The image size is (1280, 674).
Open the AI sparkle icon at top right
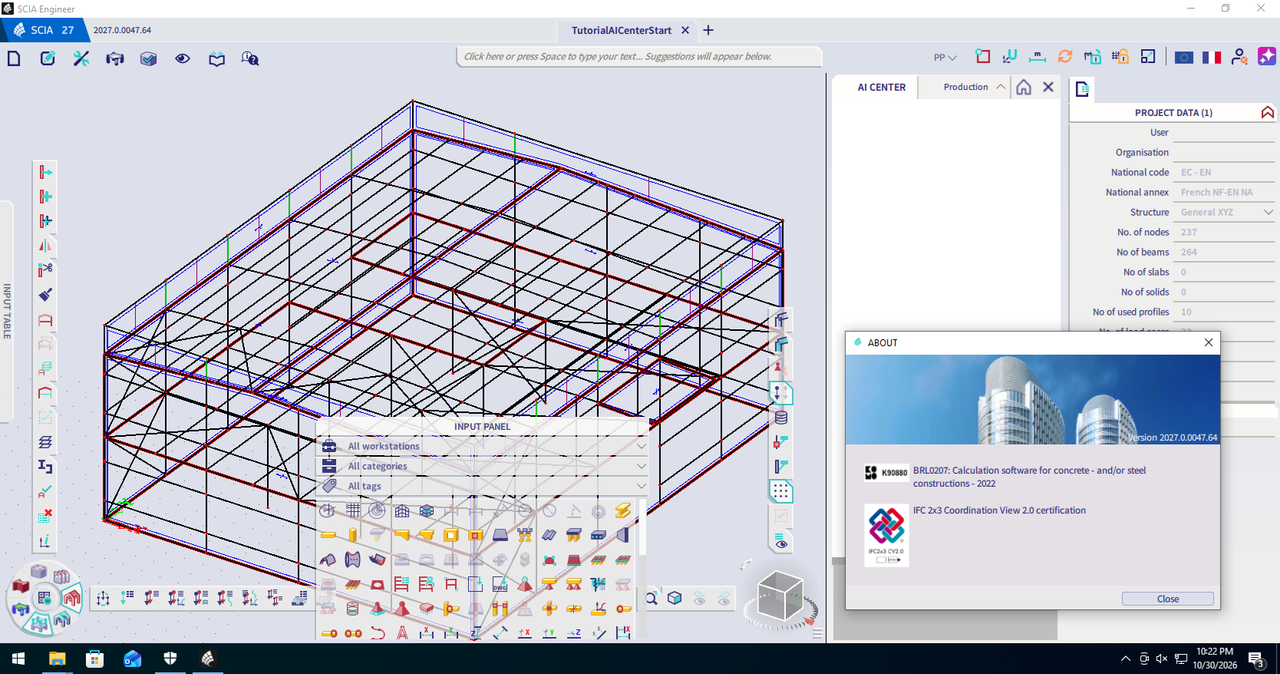1265,57
